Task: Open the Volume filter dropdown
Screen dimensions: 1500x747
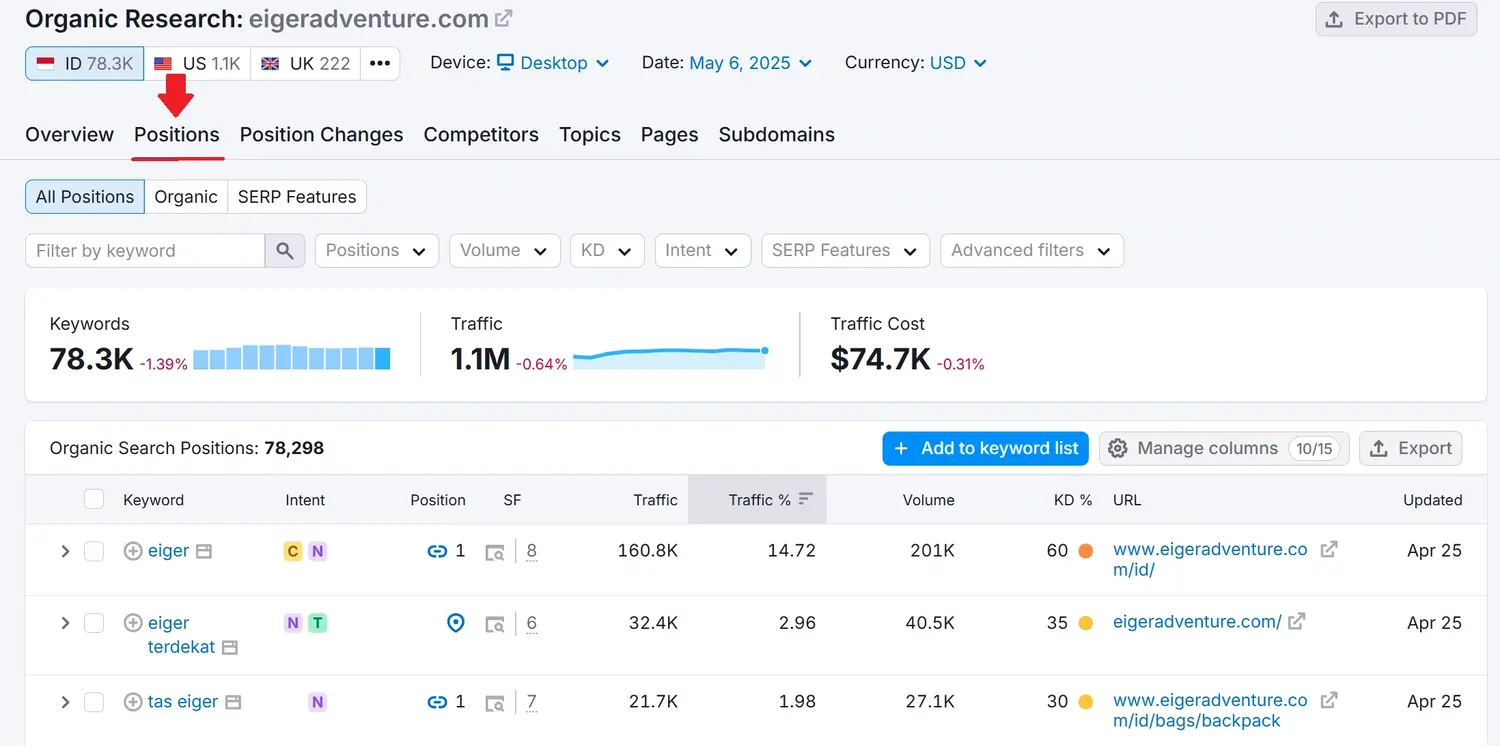Action: pos(505,251)
